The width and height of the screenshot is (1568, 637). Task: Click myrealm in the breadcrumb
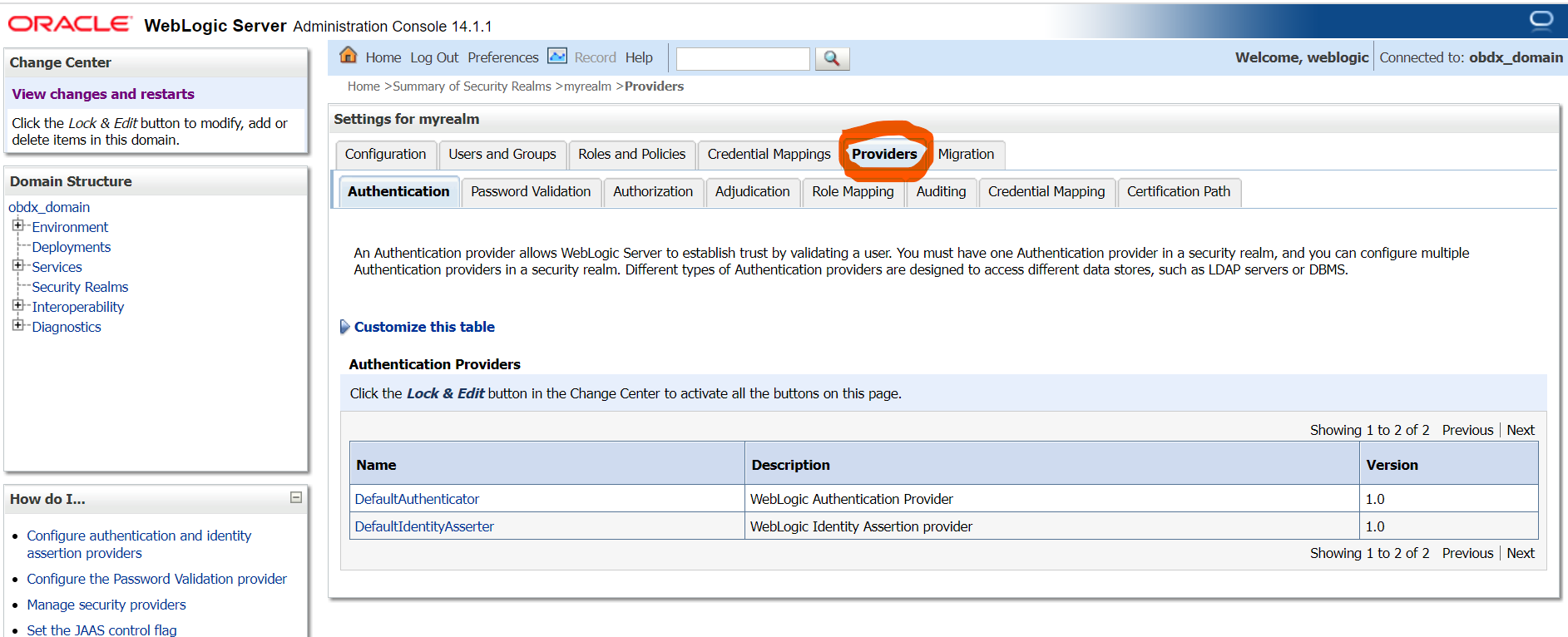click(587, 86)
